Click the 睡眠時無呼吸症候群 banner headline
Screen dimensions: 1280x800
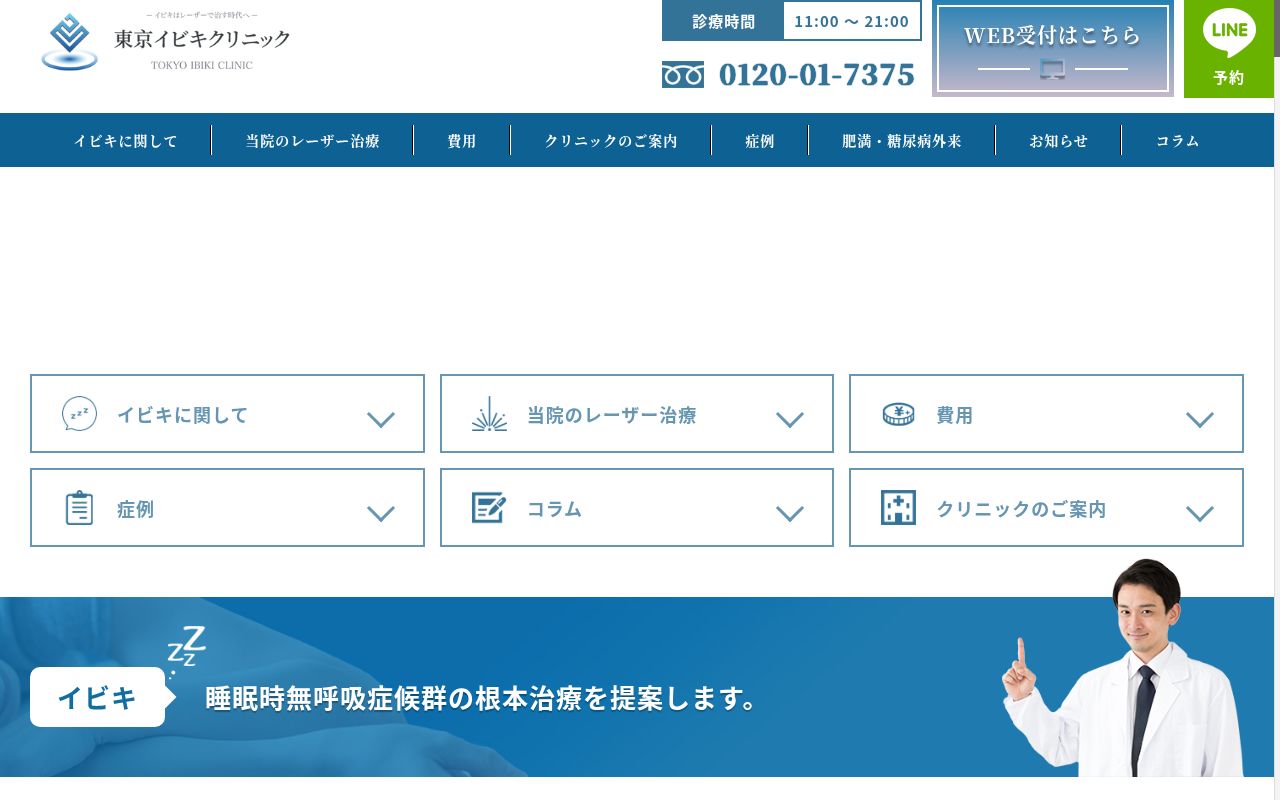coord(482,698)
